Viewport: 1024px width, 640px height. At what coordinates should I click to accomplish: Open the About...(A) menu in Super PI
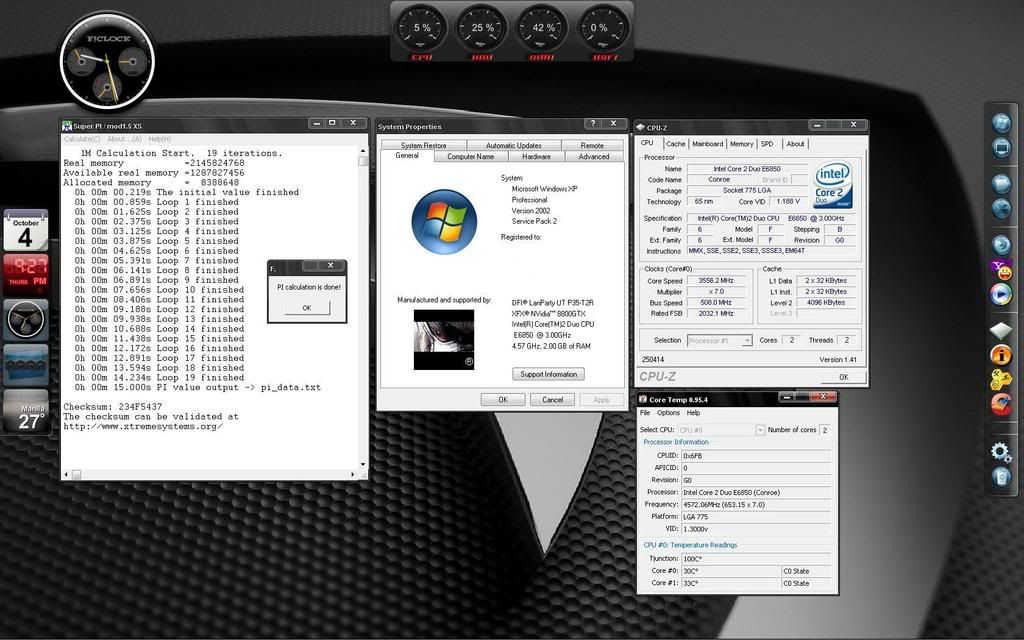124,139
